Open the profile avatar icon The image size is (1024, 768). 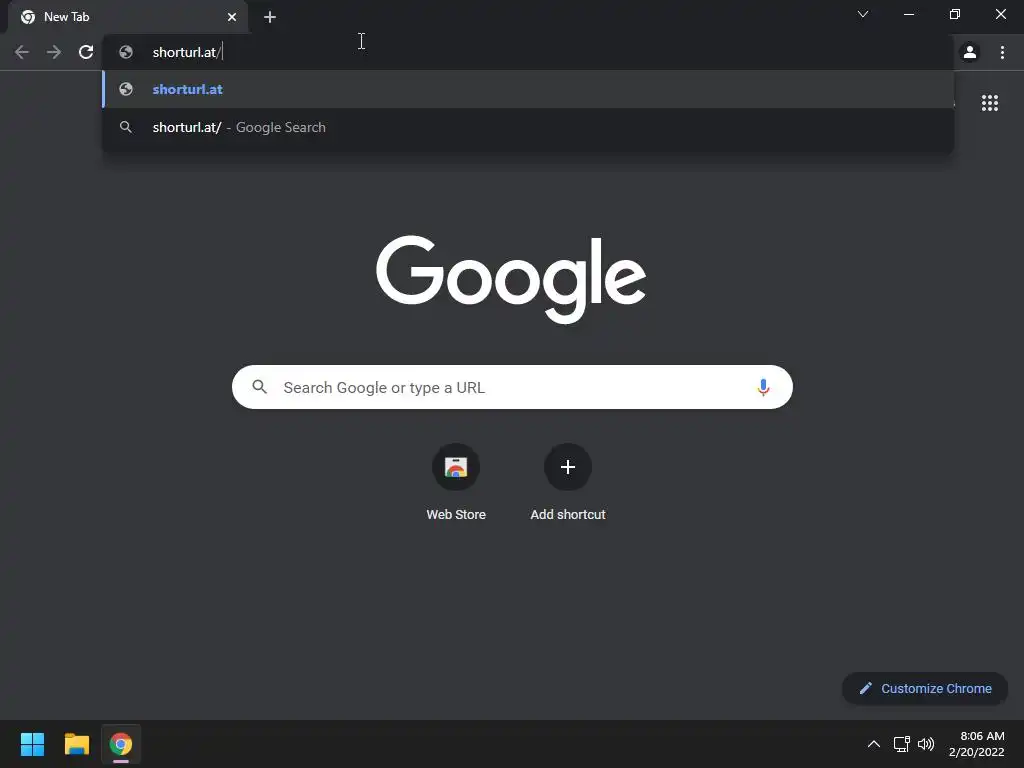tap(970, 52)
